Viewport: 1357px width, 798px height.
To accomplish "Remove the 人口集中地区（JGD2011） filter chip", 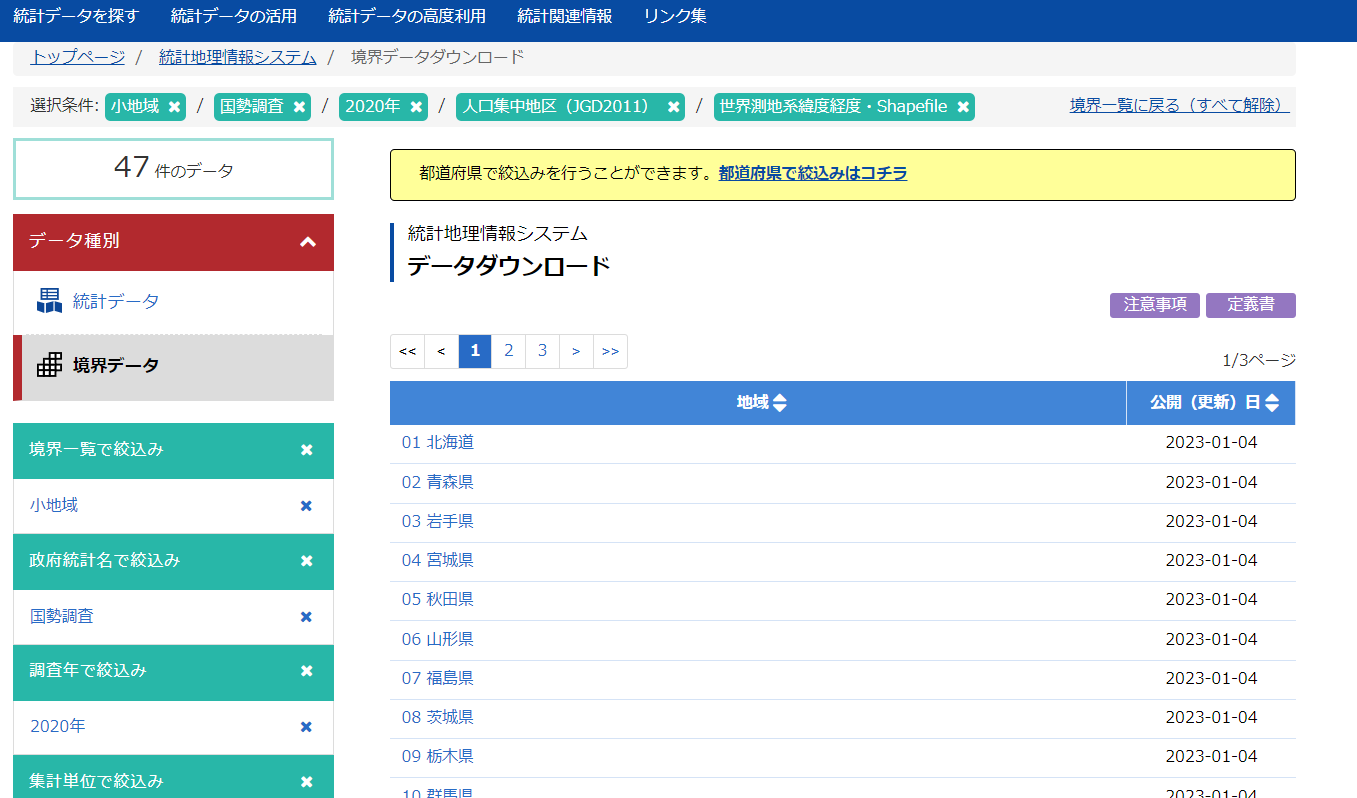I will click(673, 107).
